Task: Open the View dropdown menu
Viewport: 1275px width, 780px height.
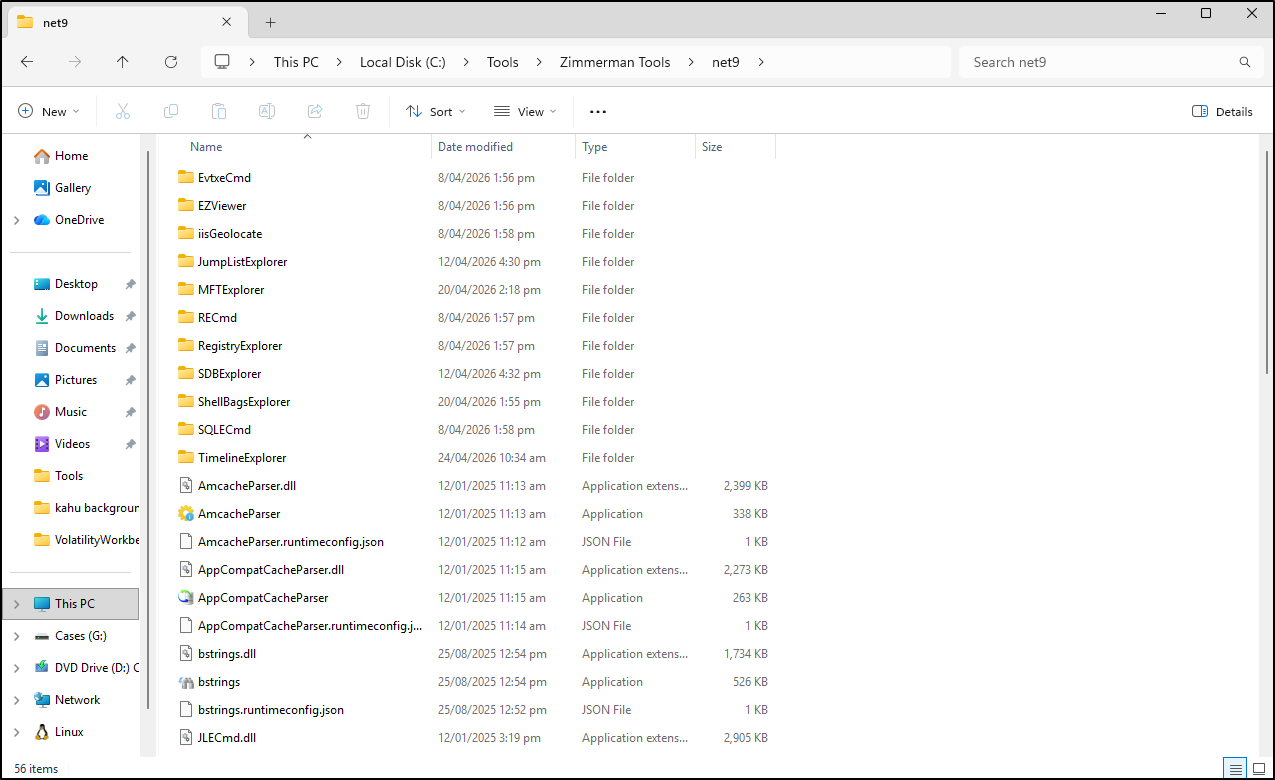Action: pos(526,112)
